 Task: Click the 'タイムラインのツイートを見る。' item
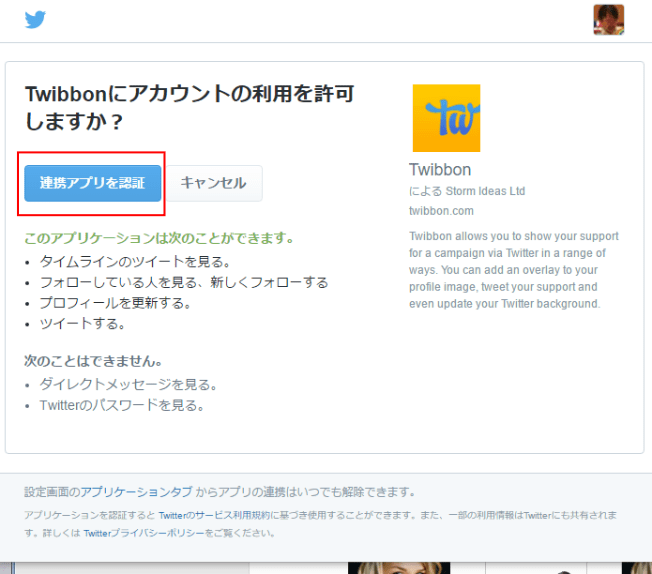click(135, 262)
